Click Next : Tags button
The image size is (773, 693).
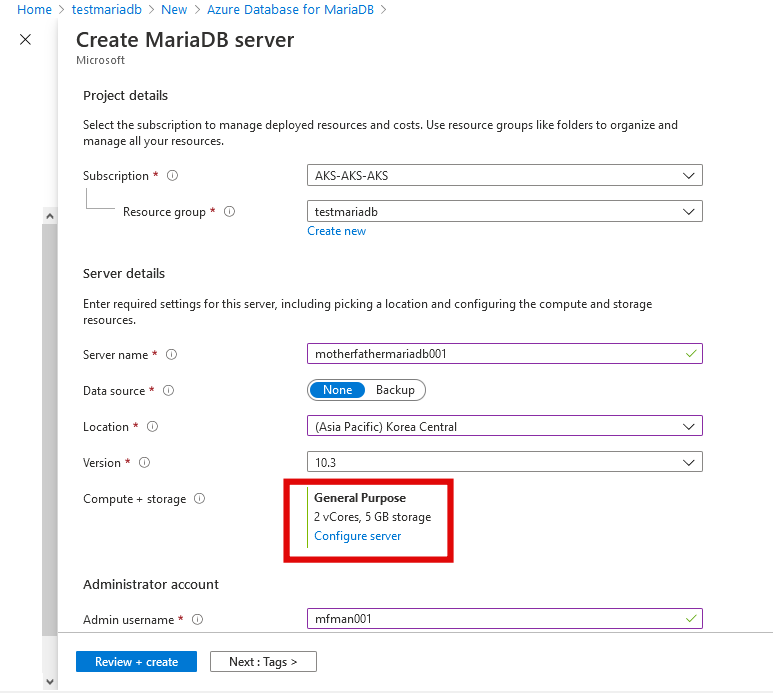(263, 661)
